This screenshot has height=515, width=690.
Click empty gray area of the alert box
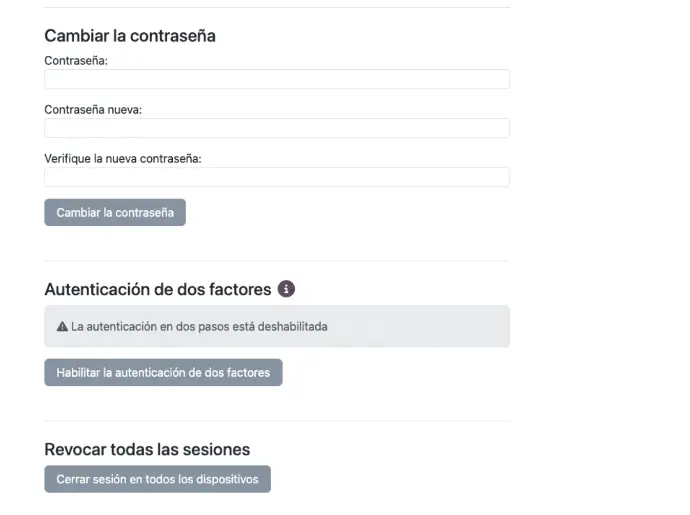[418, 326]
